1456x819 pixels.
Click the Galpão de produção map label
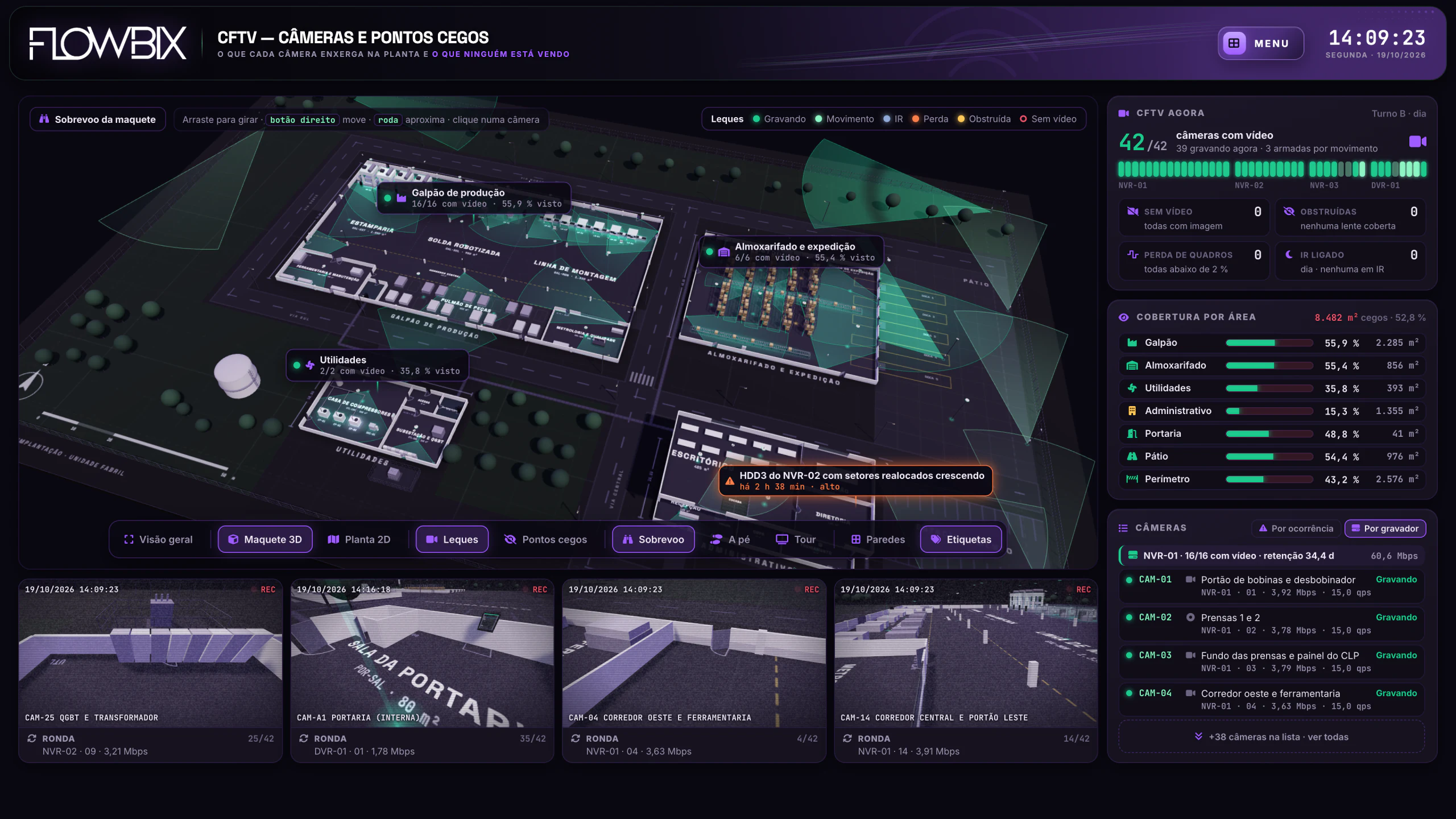(474, 198)
